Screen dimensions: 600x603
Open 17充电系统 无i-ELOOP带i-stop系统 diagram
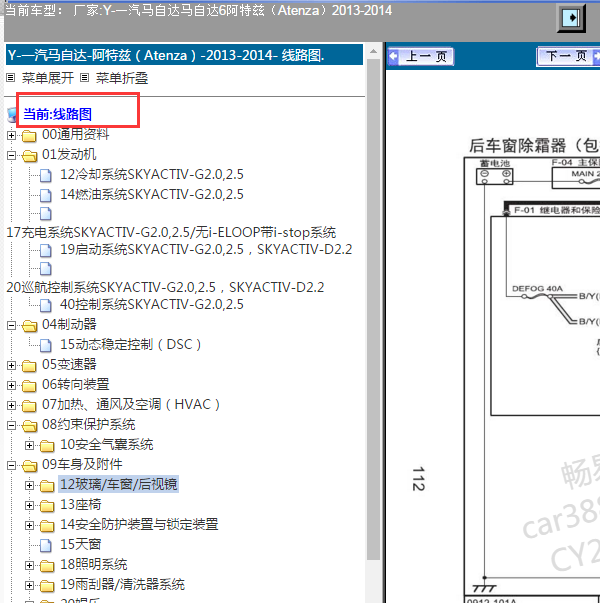pos(171,232)
